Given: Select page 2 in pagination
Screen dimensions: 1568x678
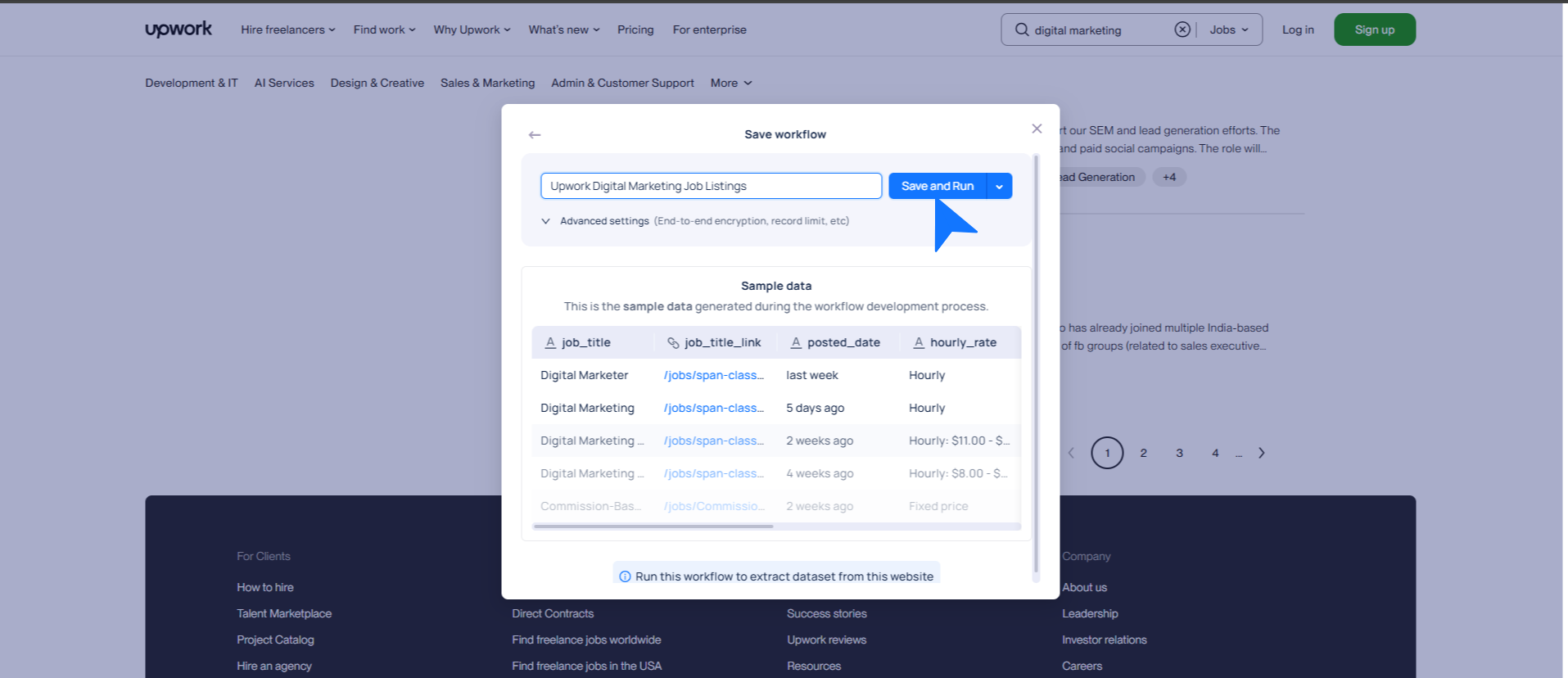Looking at the screenshot, I should (x=1143, y=453).
